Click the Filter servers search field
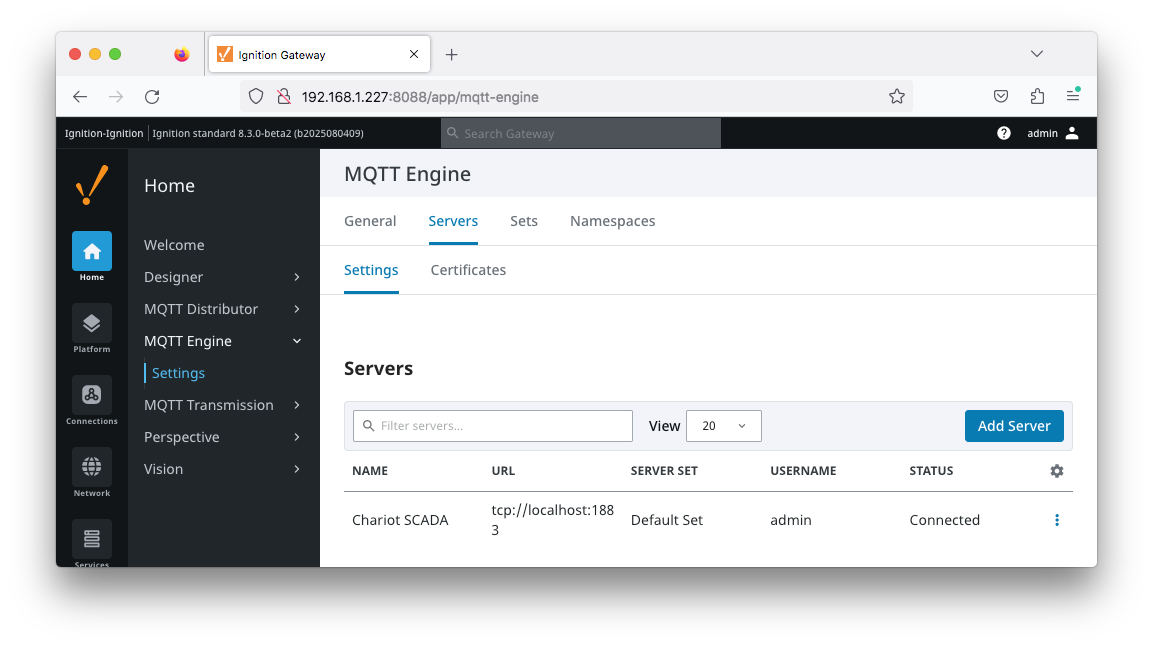 click(x=493, y=426)
